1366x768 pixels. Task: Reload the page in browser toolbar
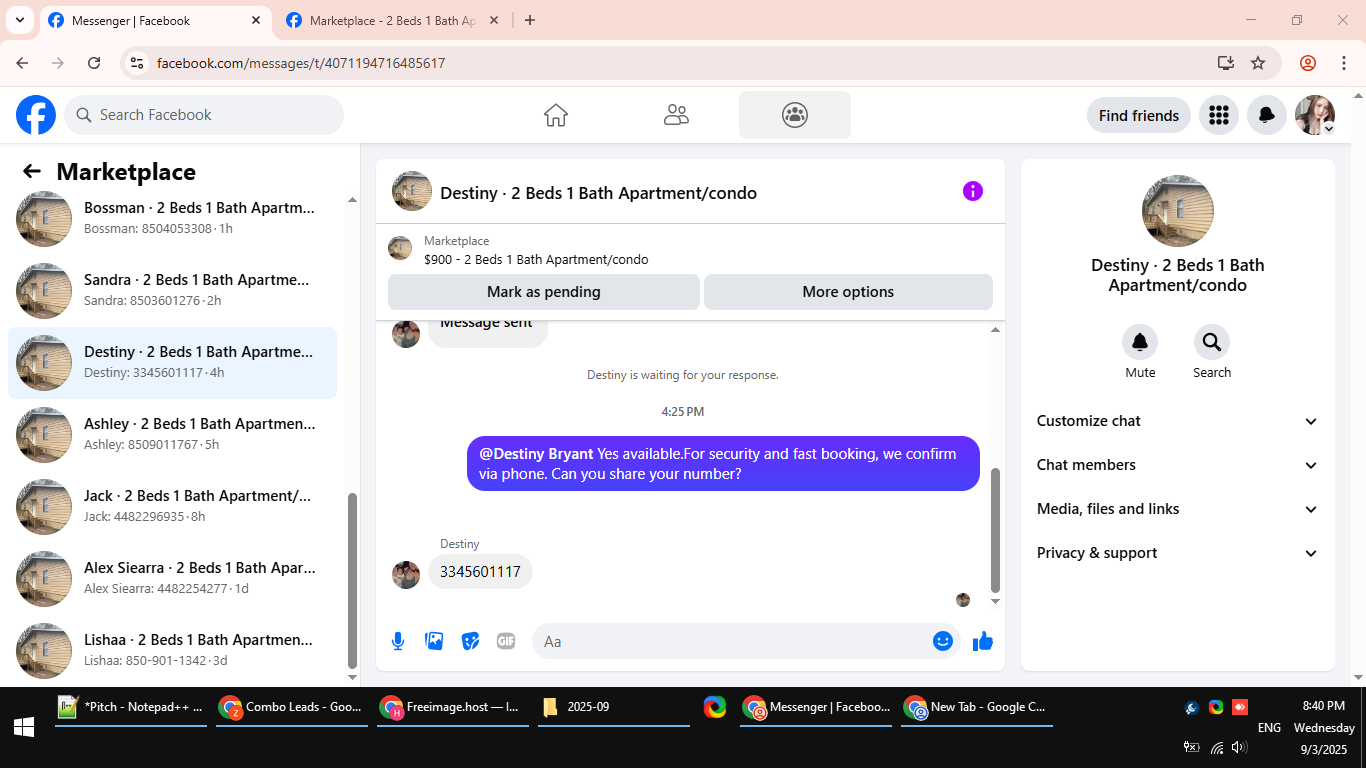[x=94, y=63]
